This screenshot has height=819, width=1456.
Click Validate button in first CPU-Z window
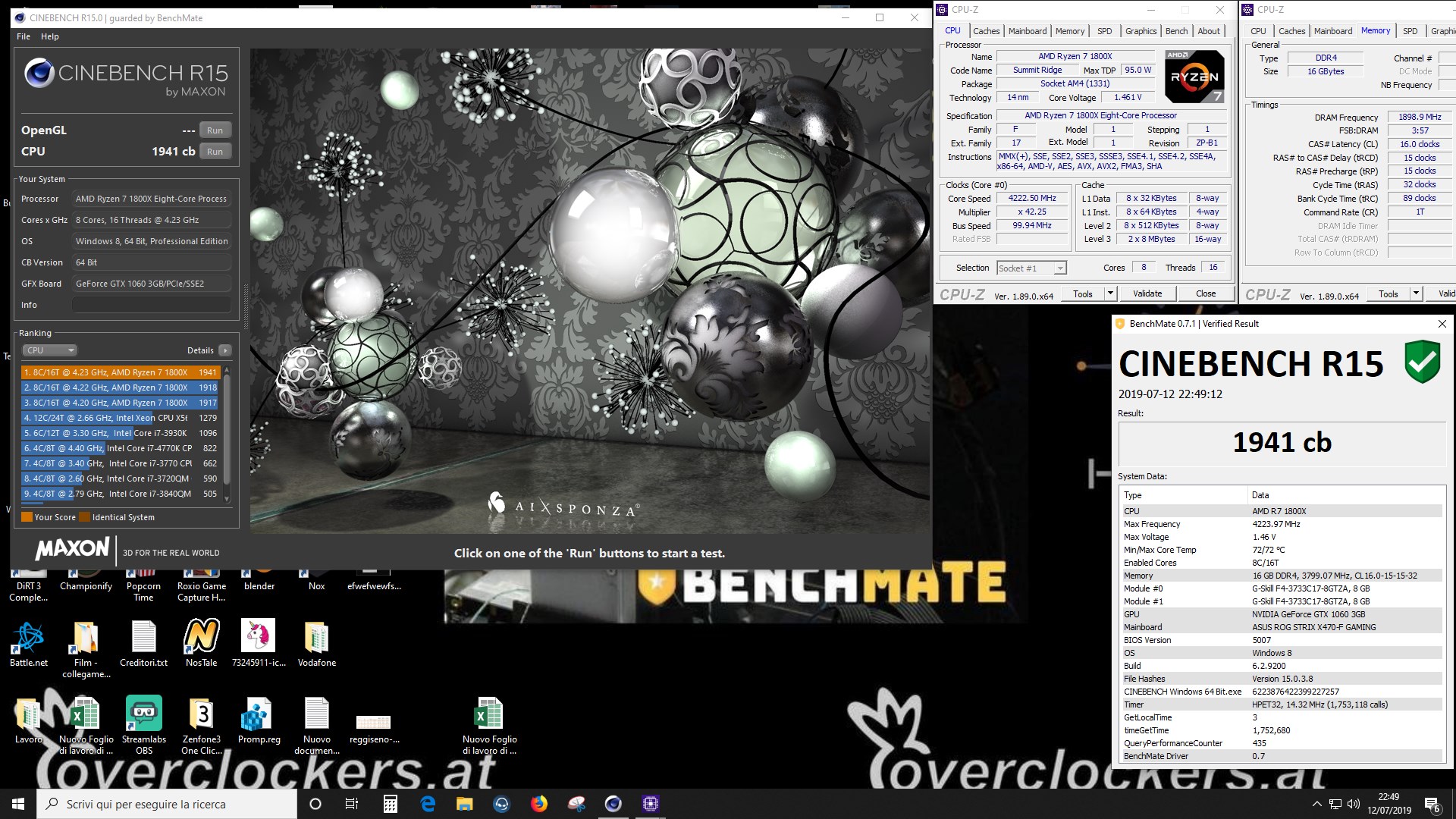[1147, 294]
